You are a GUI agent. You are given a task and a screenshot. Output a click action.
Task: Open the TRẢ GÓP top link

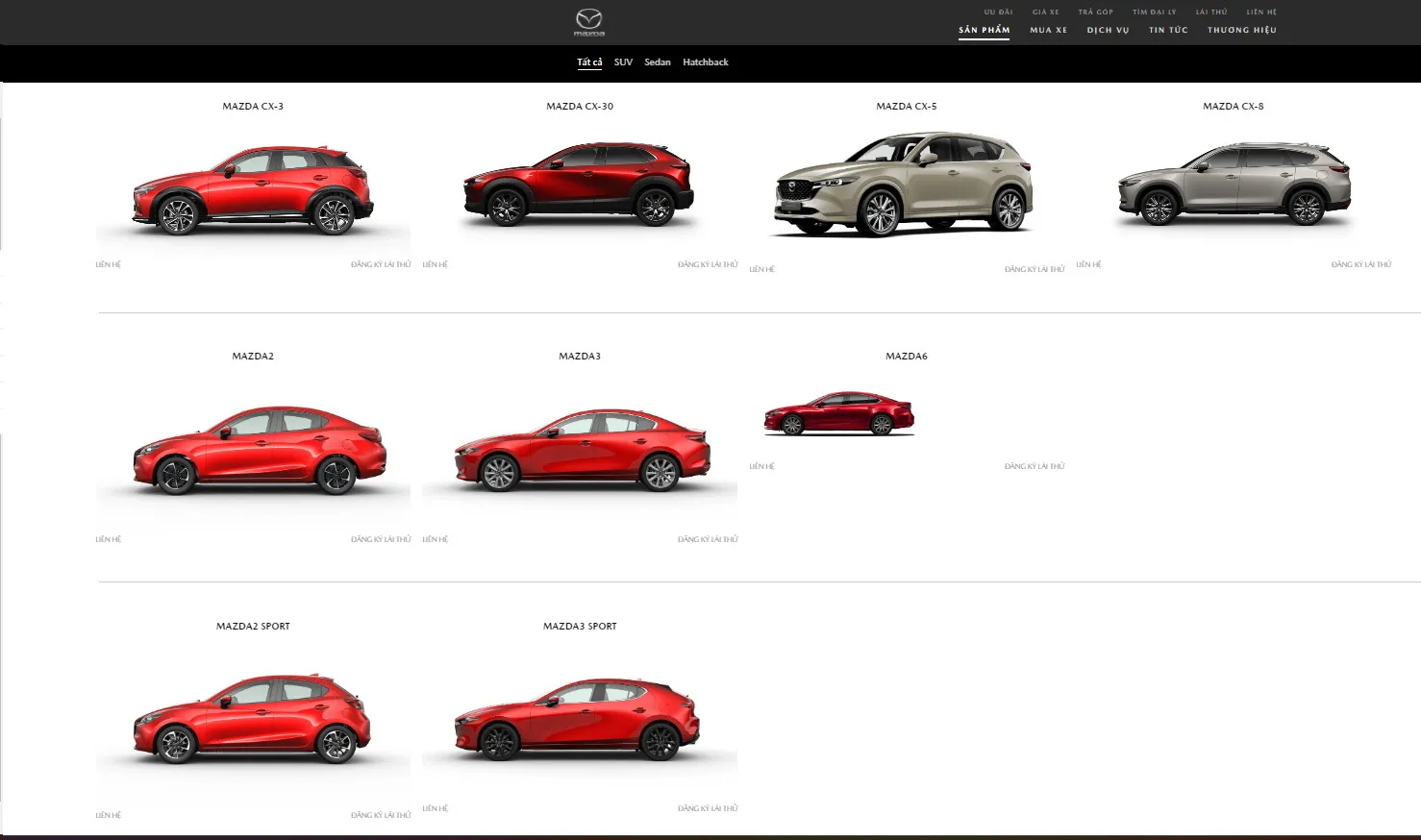tap(1096, 12)
